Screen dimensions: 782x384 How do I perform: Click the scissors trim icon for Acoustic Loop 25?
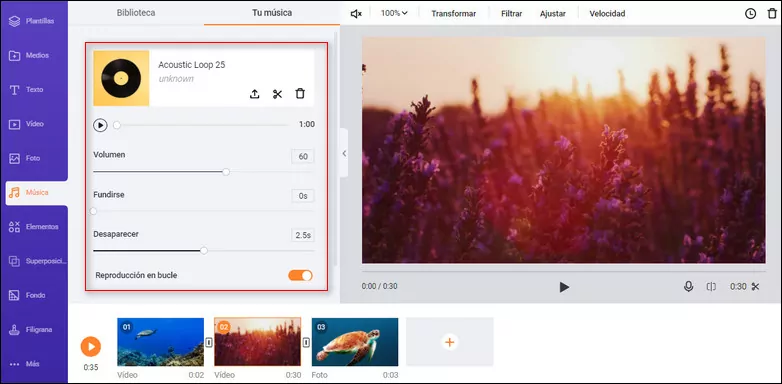tap(277, 94)
